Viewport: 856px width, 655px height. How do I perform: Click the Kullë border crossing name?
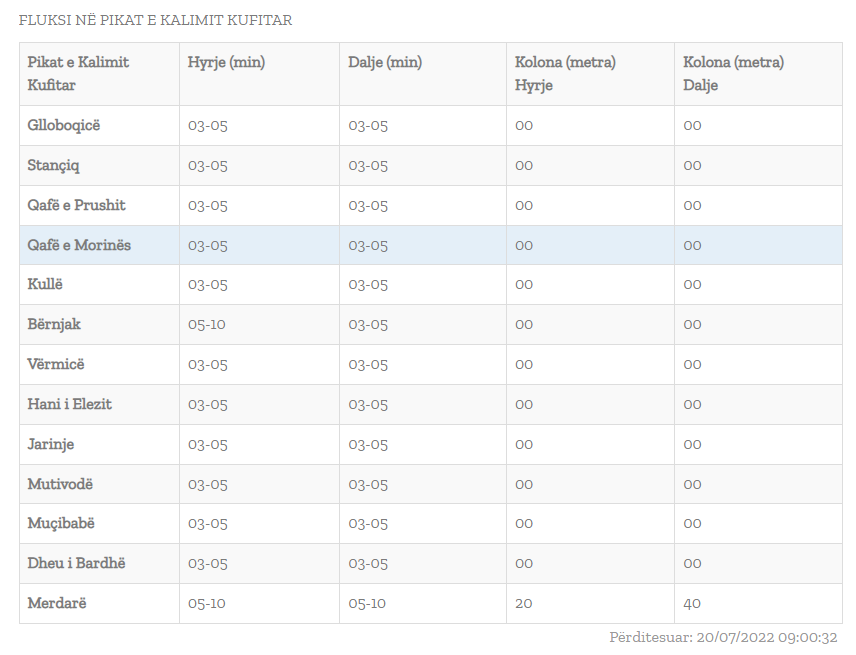pyautogui.click(x=45, y=284)
